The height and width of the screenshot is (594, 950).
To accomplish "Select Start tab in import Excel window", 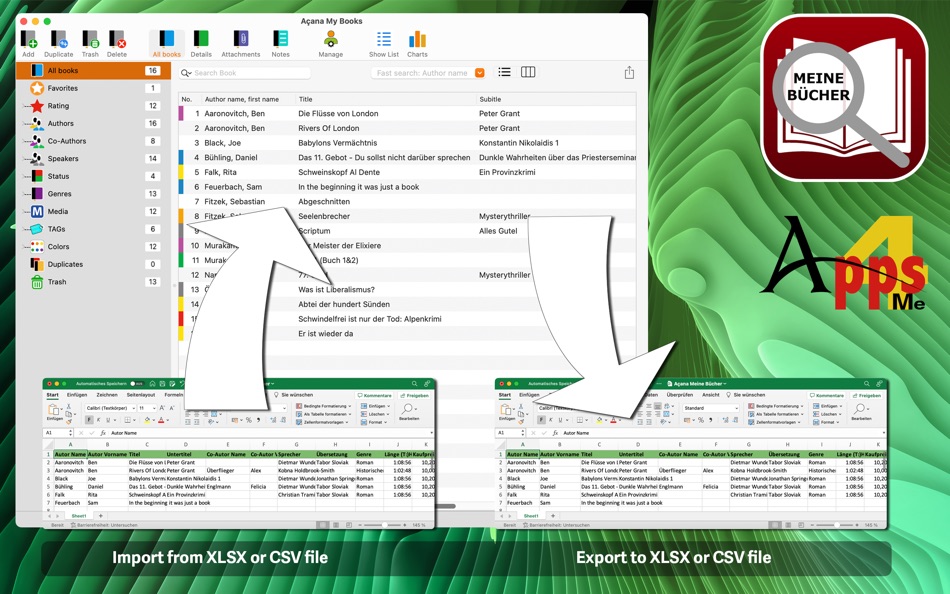I will pos(53,395).
